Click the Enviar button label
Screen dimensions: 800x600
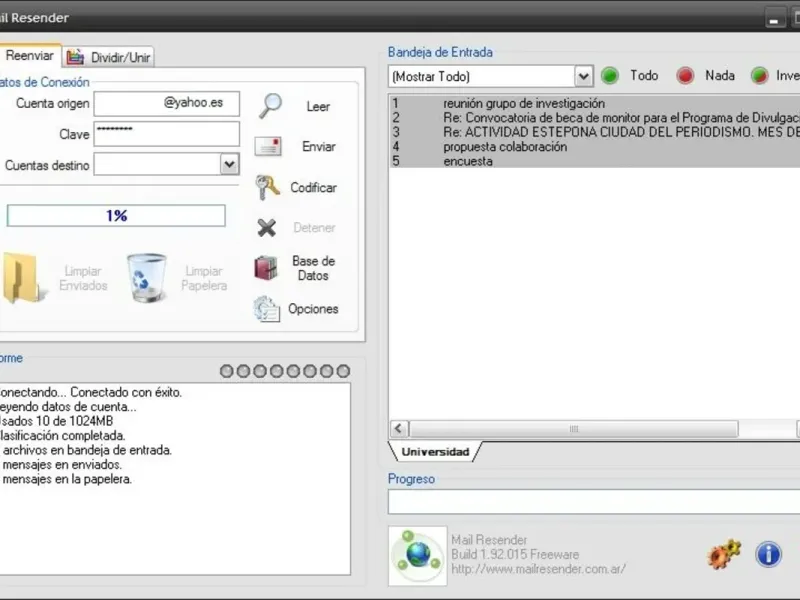[318, 147]
